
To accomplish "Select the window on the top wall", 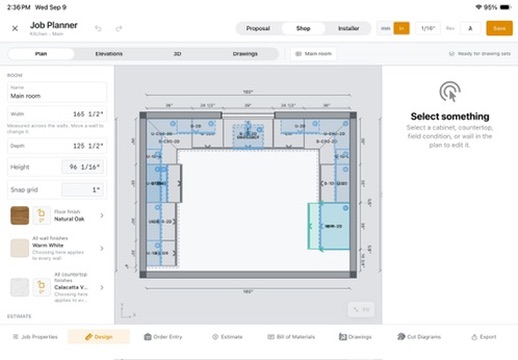I will point(248,115).
